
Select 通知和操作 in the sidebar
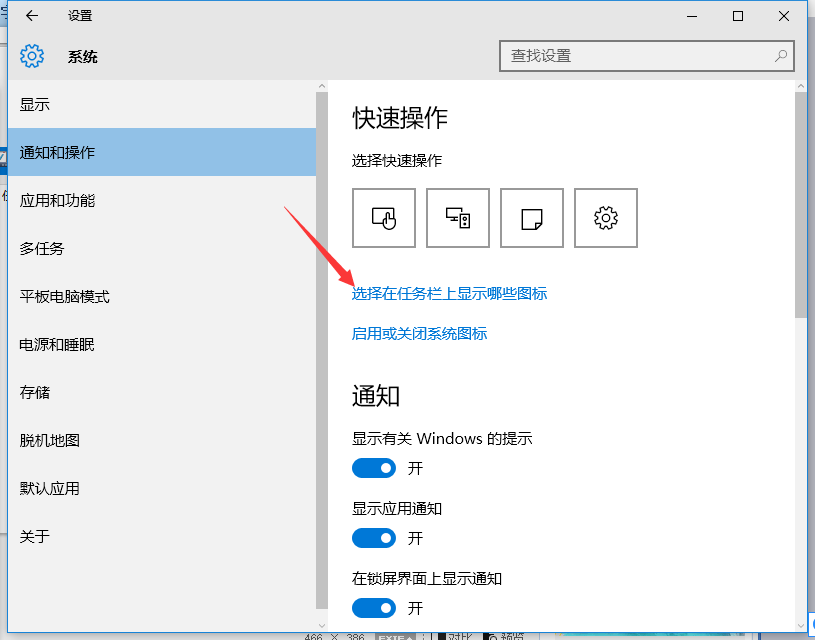click(x=162, y=152)
